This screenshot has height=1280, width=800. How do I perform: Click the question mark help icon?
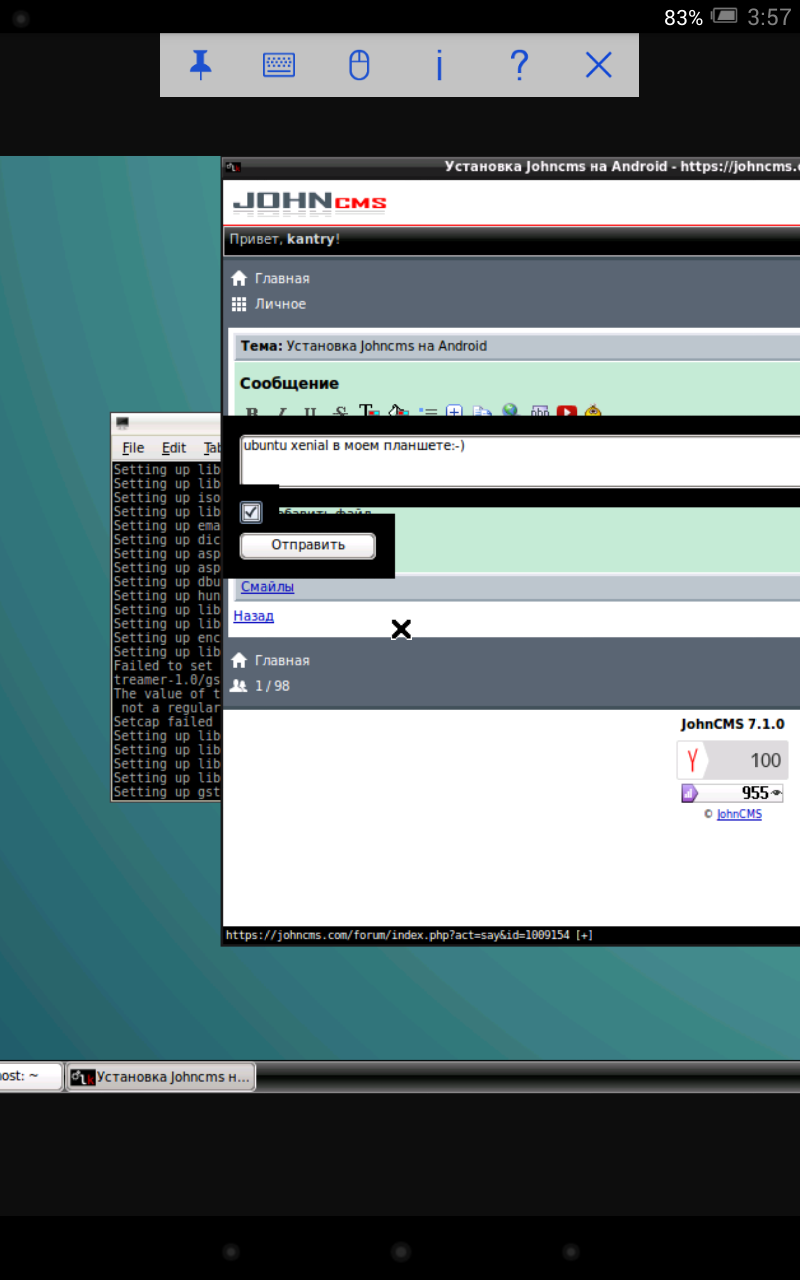point(518,66)
